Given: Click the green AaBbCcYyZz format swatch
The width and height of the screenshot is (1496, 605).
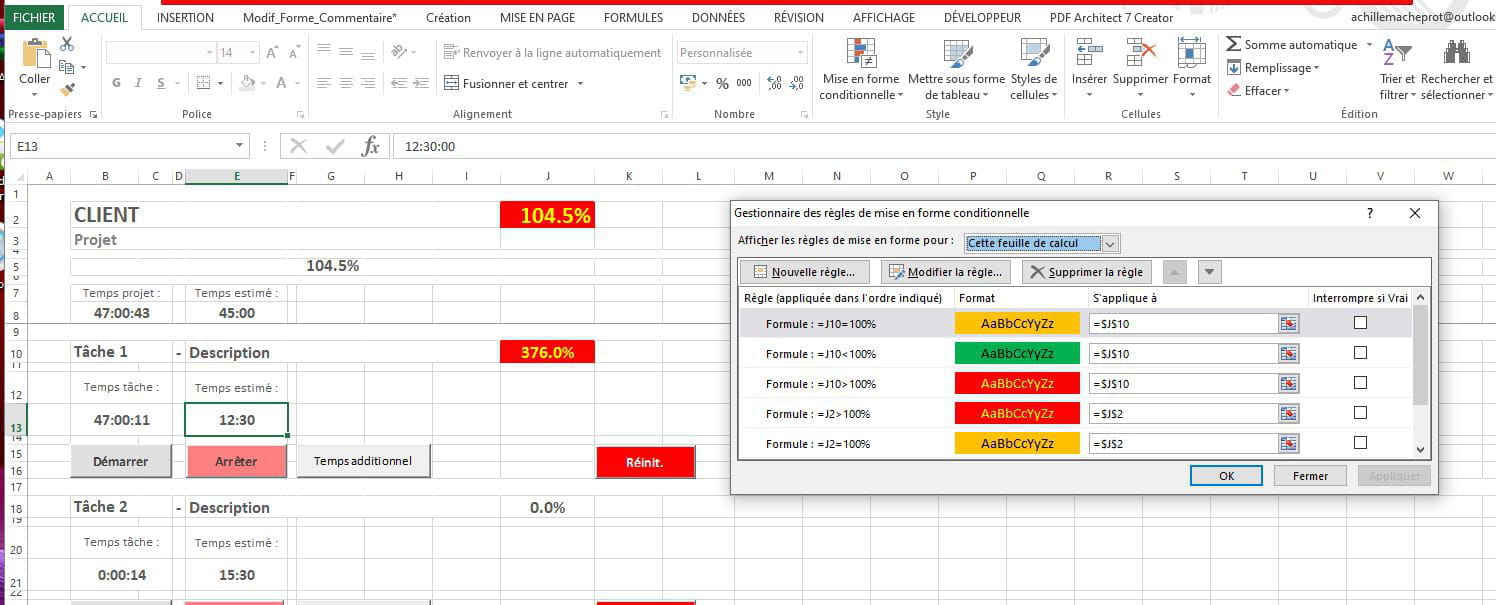Looking at the screenshot, I should pos(1017,353).
